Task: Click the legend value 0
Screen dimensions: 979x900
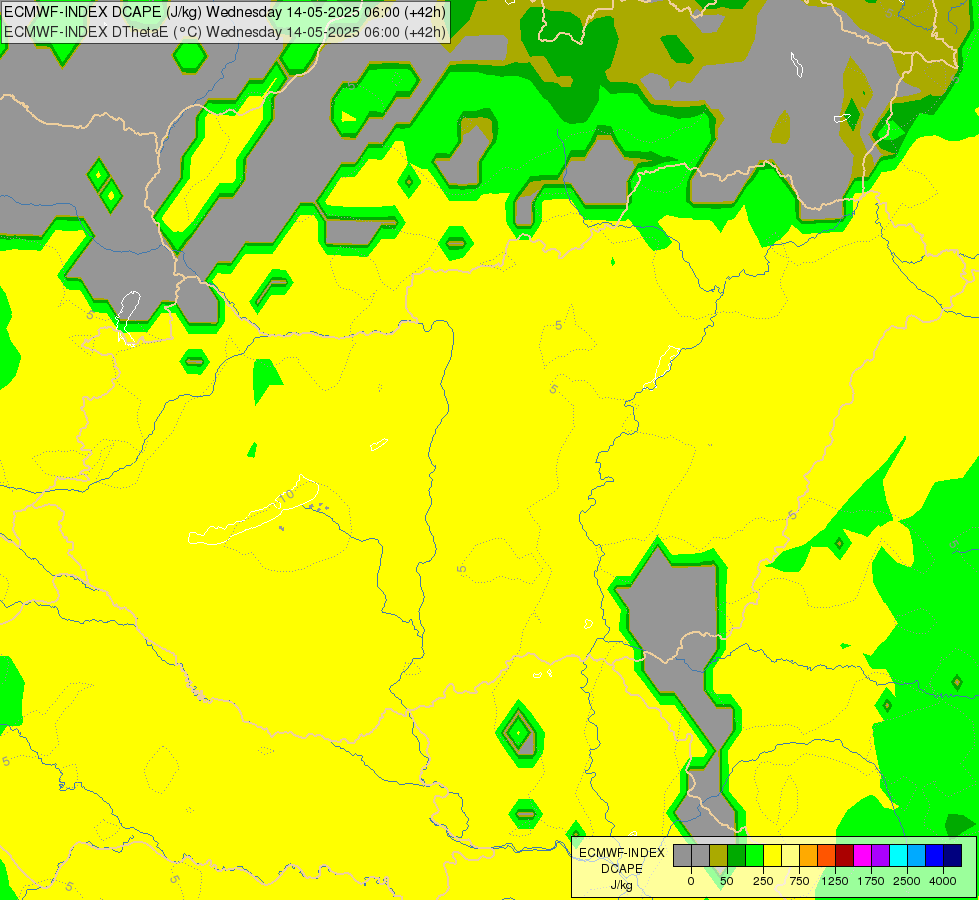Action: (x=691, y=881)
